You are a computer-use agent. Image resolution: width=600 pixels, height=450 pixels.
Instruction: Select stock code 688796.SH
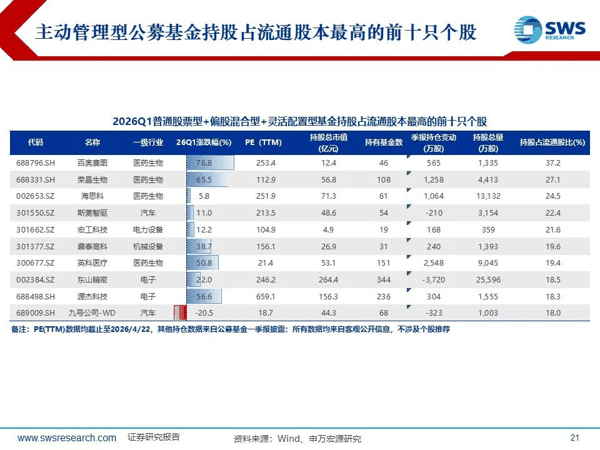click(x=36, y=162)
